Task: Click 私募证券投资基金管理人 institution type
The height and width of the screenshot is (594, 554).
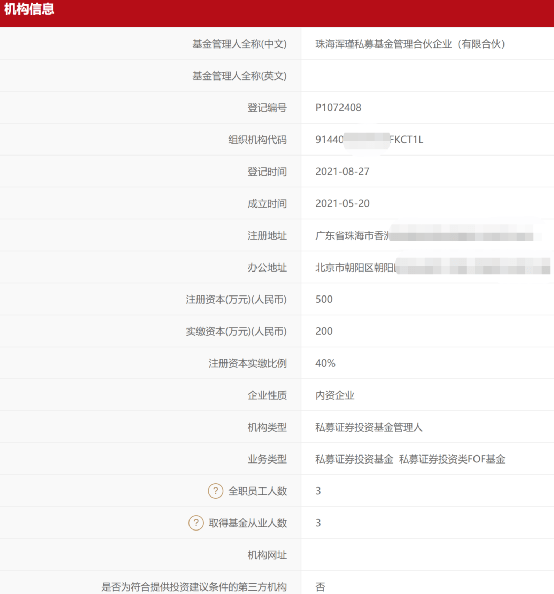Action: (369, 427)
